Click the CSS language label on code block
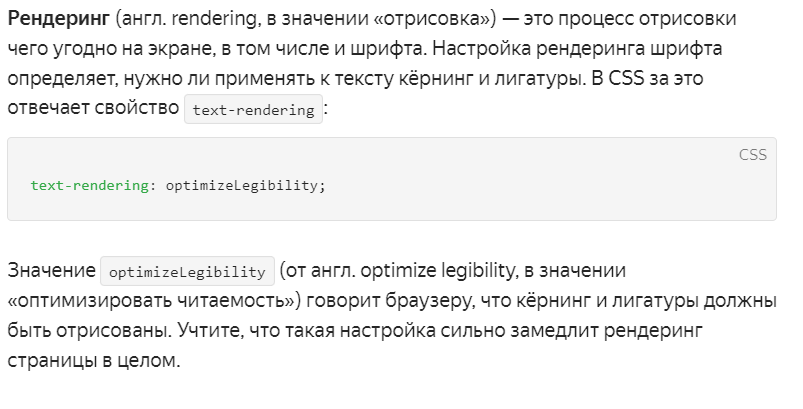 753,155
